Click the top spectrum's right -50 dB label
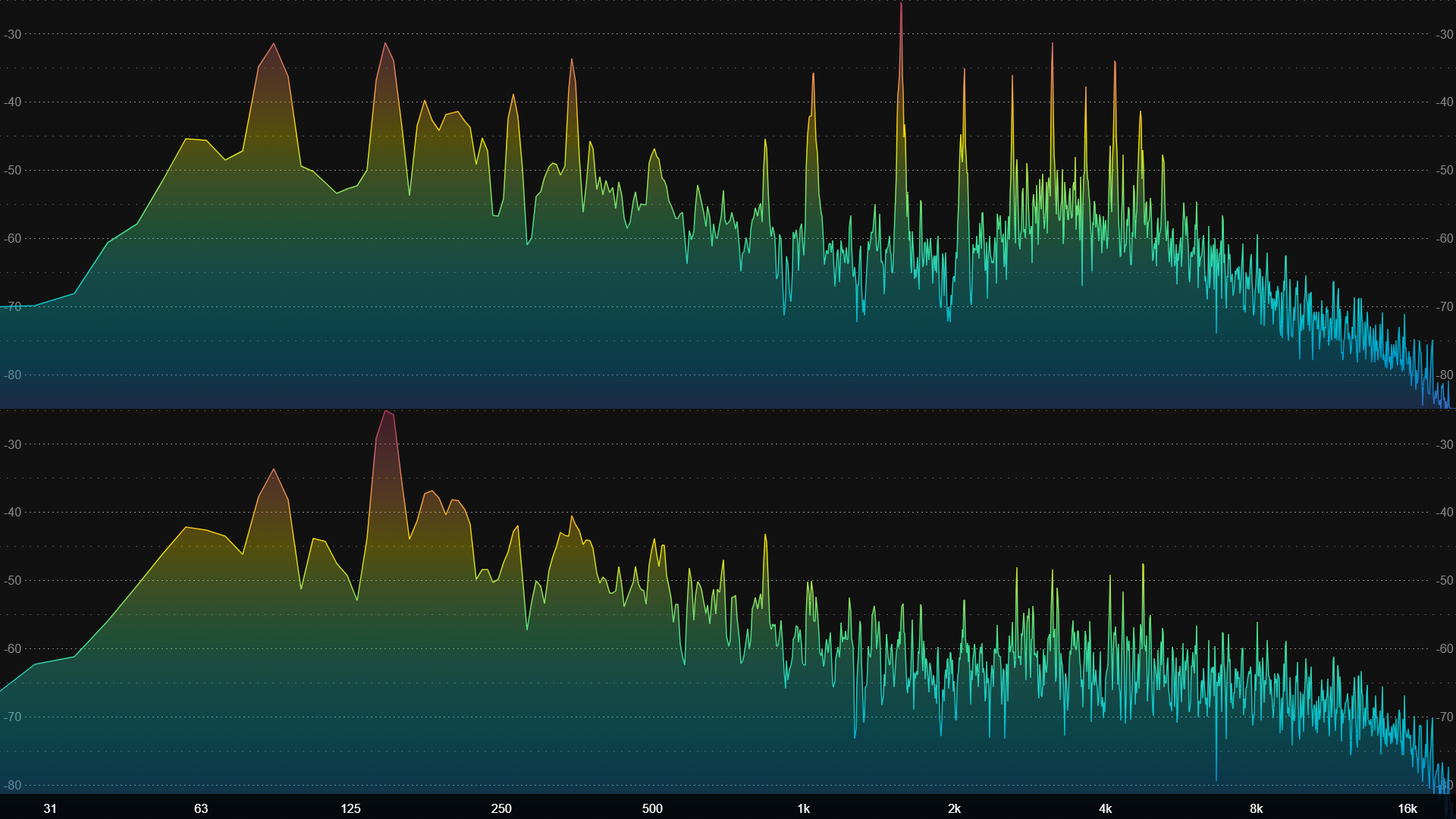This screenshot has height=819, width=1456. point(1445,170)
